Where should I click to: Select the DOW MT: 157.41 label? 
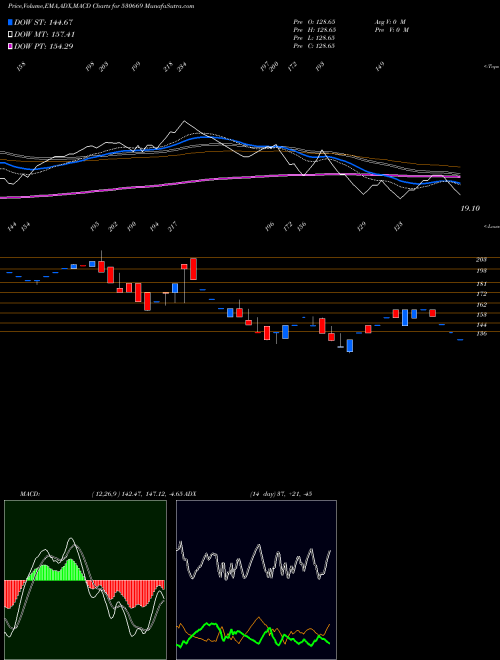coord(44,35)
